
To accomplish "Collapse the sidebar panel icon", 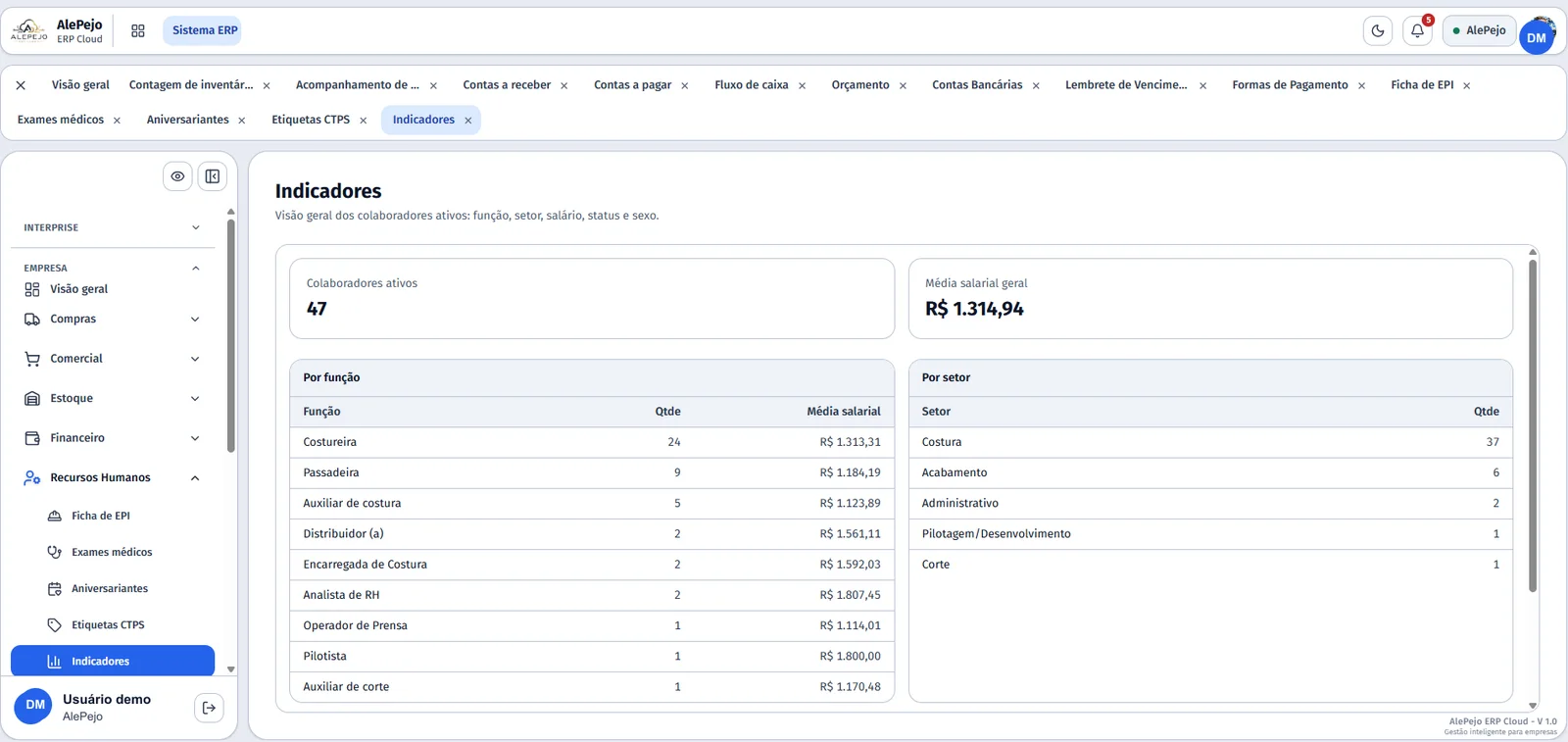I will (x=213, y=176).
